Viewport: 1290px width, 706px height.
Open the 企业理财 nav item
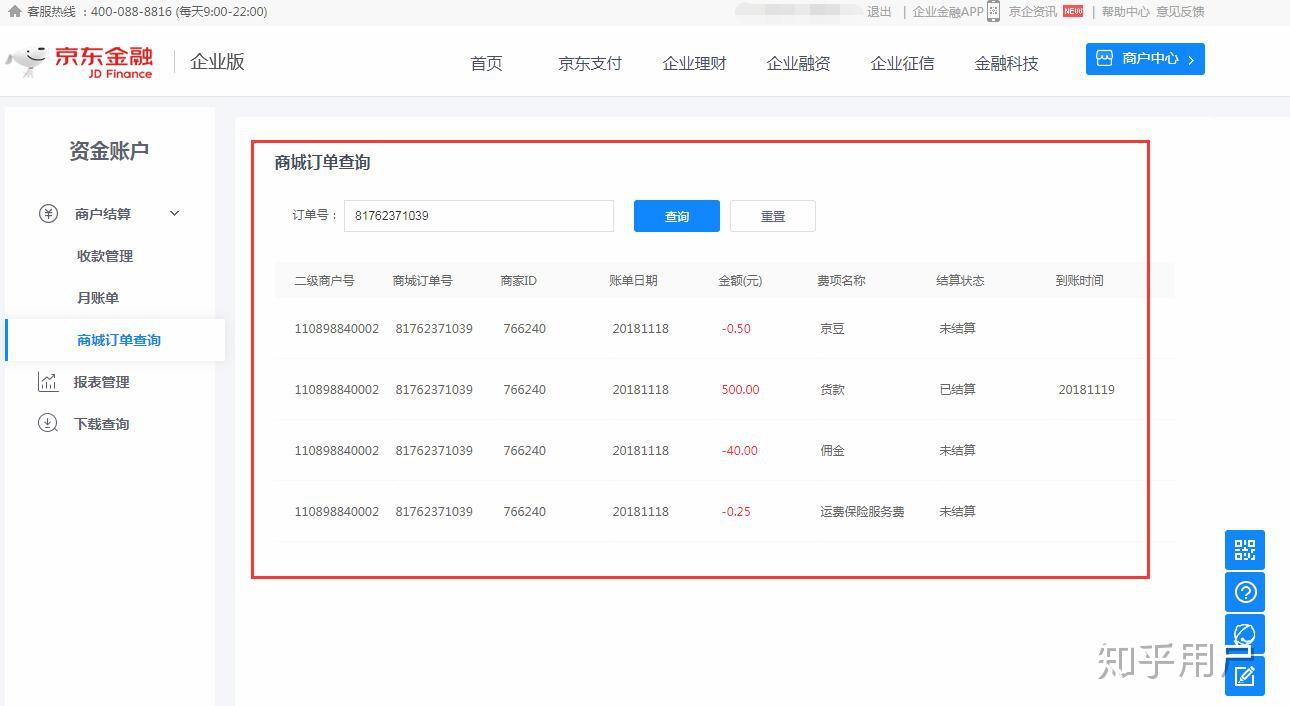694,63
